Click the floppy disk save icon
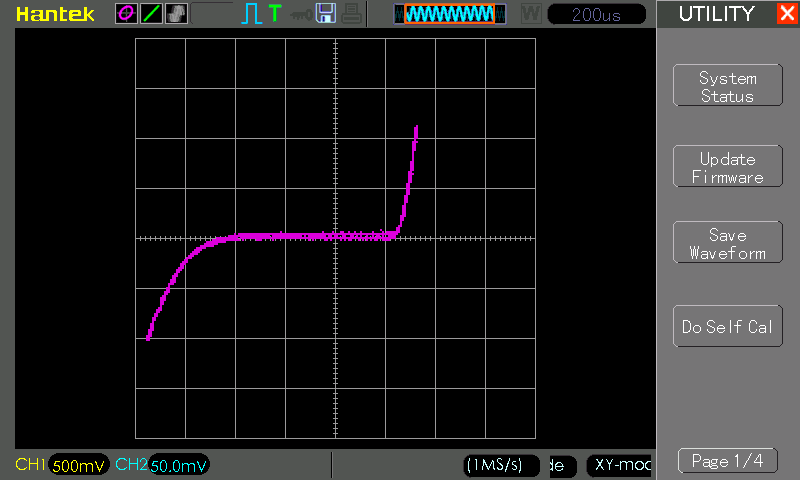This screenshot has height=480, width=800. coord(326,13)
